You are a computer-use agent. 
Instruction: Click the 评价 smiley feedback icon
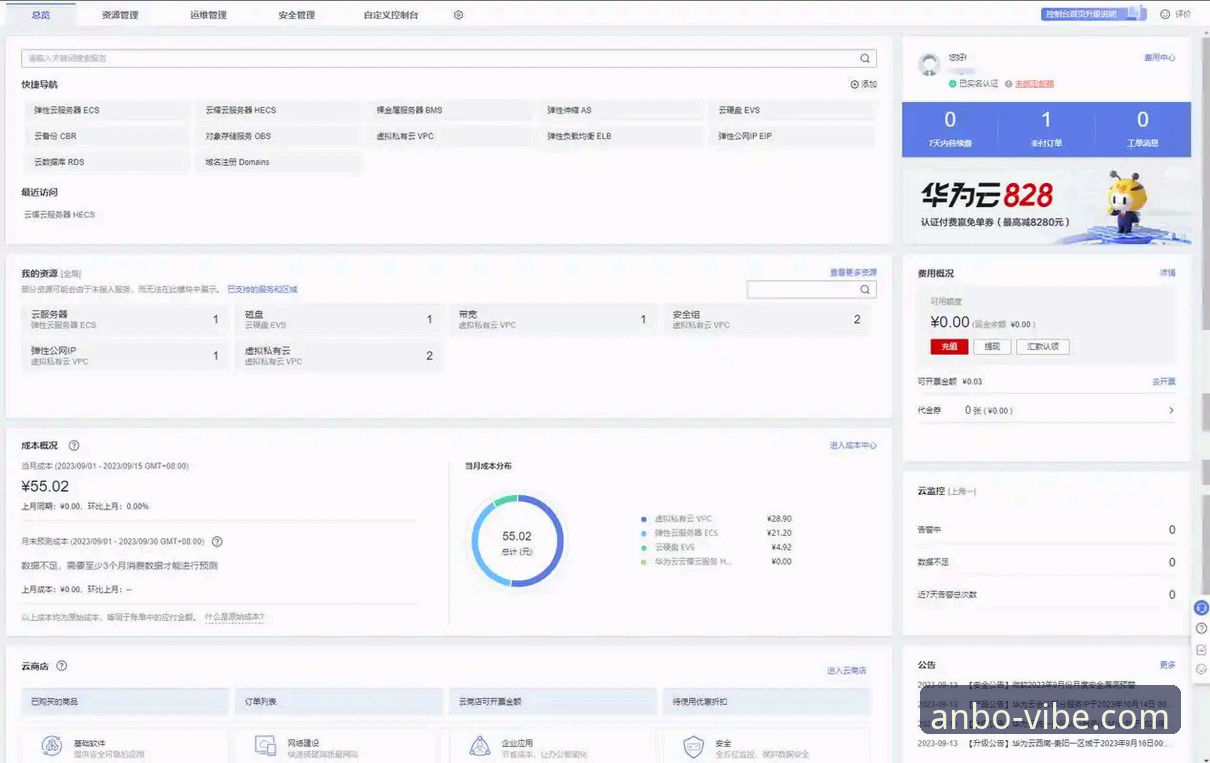[x=1165, y=14]
